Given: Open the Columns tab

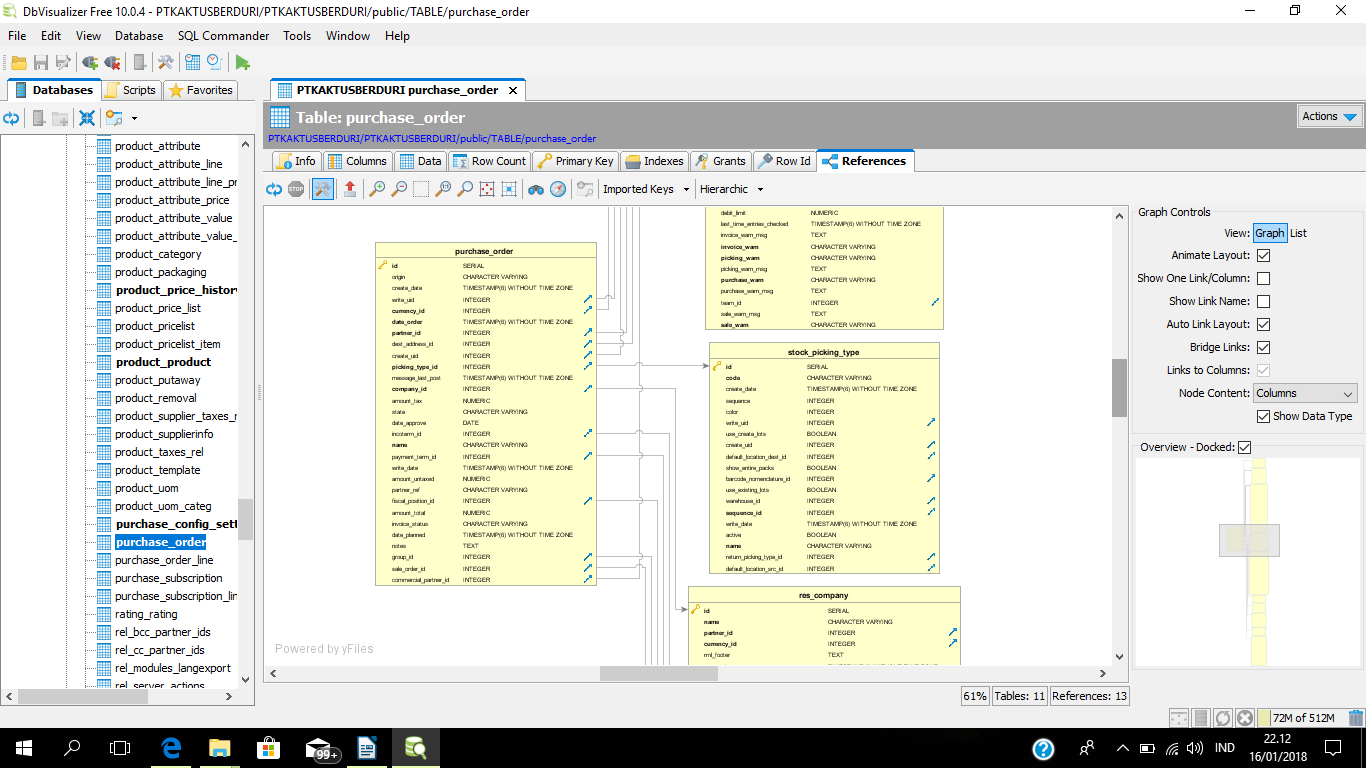Looking at the screenshot, I should point(357,161).
